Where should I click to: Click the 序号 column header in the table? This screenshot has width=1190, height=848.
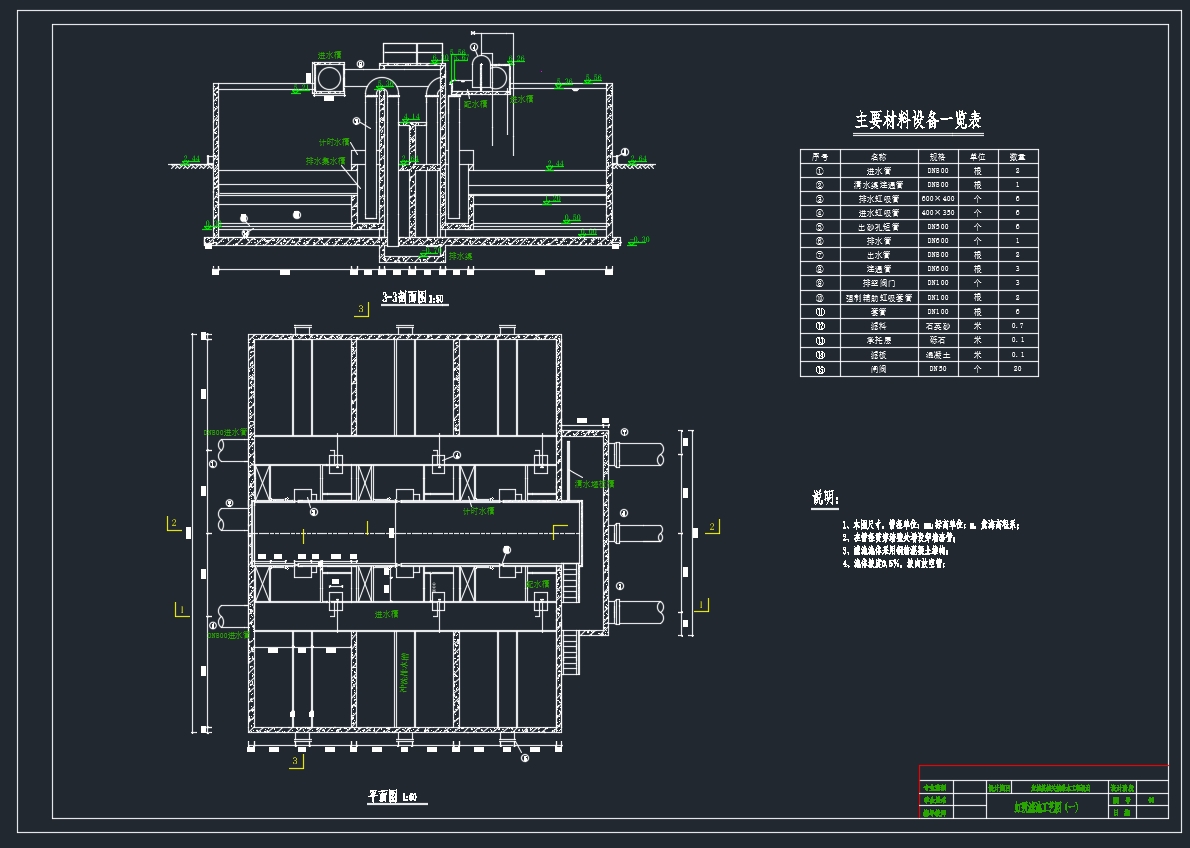(x=820, y=157)
